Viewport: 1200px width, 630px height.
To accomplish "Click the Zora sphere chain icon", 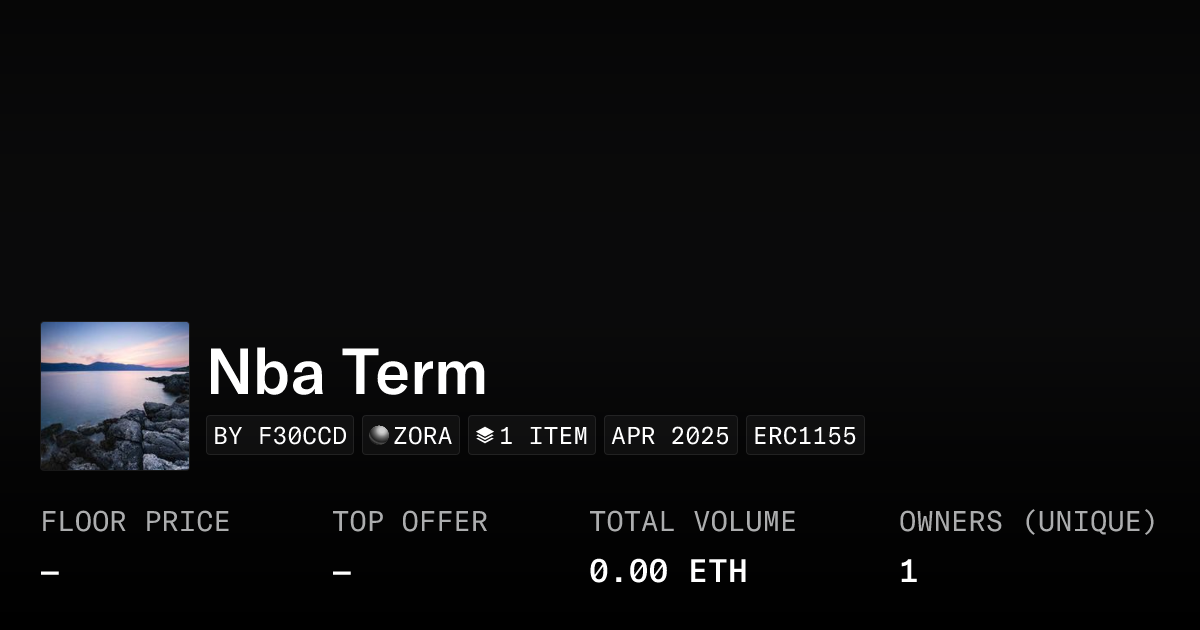I will point(379,435).
